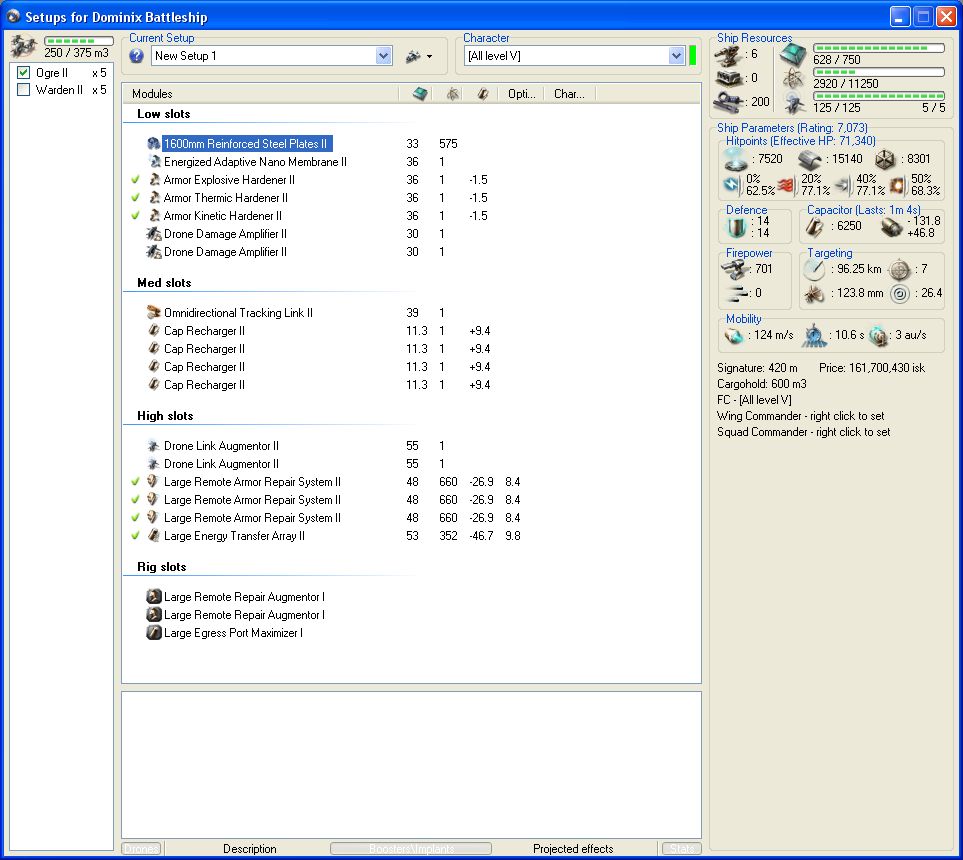Click the green indicator beside Character dropdown

tap(693, 55)
